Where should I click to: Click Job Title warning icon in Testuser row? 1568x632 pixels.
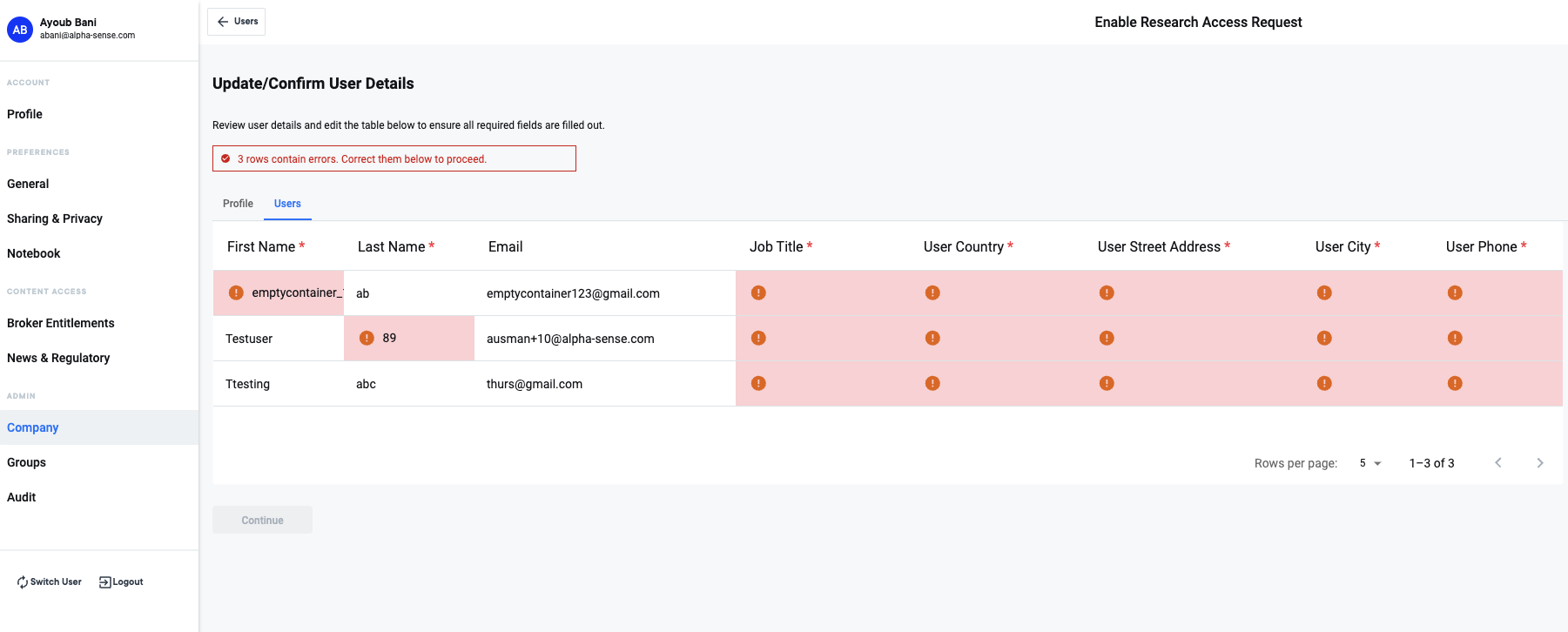point(758,338)
